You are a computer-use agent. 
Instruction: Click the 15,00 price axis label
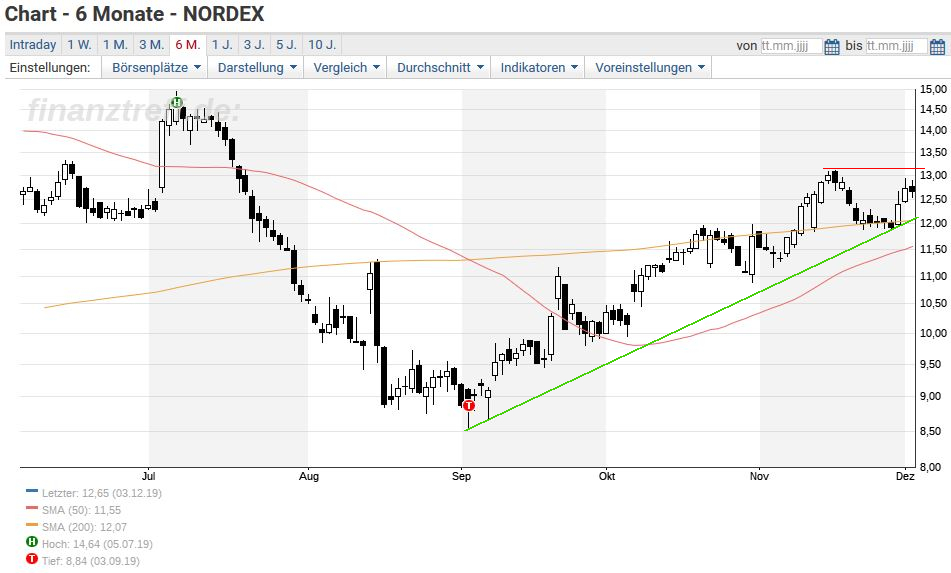click(x=933, y=89)
